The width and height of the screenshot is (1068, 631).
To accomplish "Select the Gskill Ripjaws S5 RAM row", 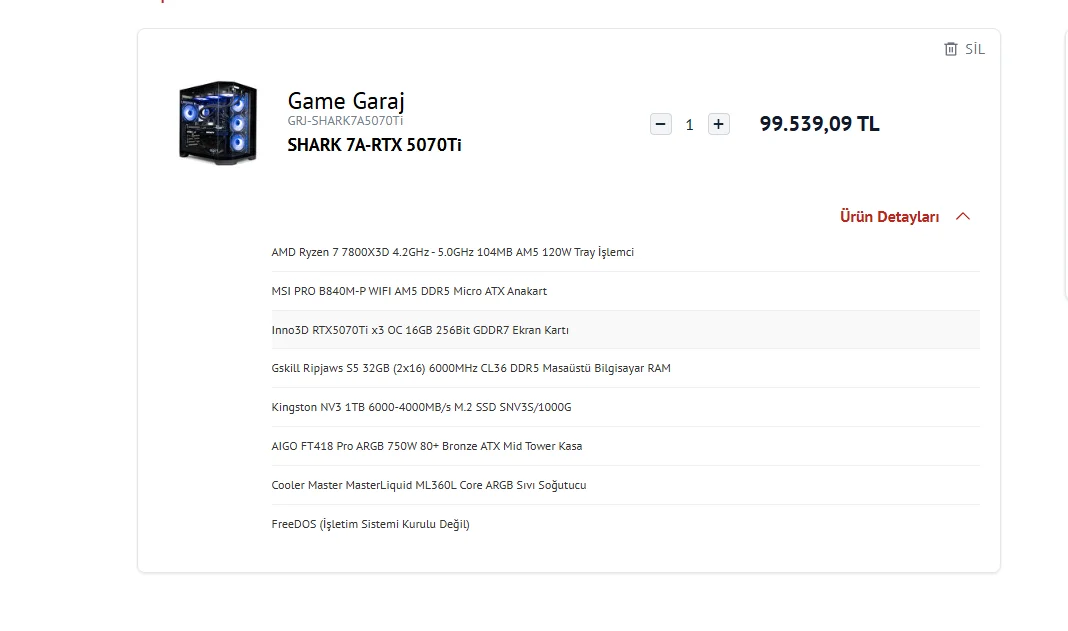I will point(625,368).
